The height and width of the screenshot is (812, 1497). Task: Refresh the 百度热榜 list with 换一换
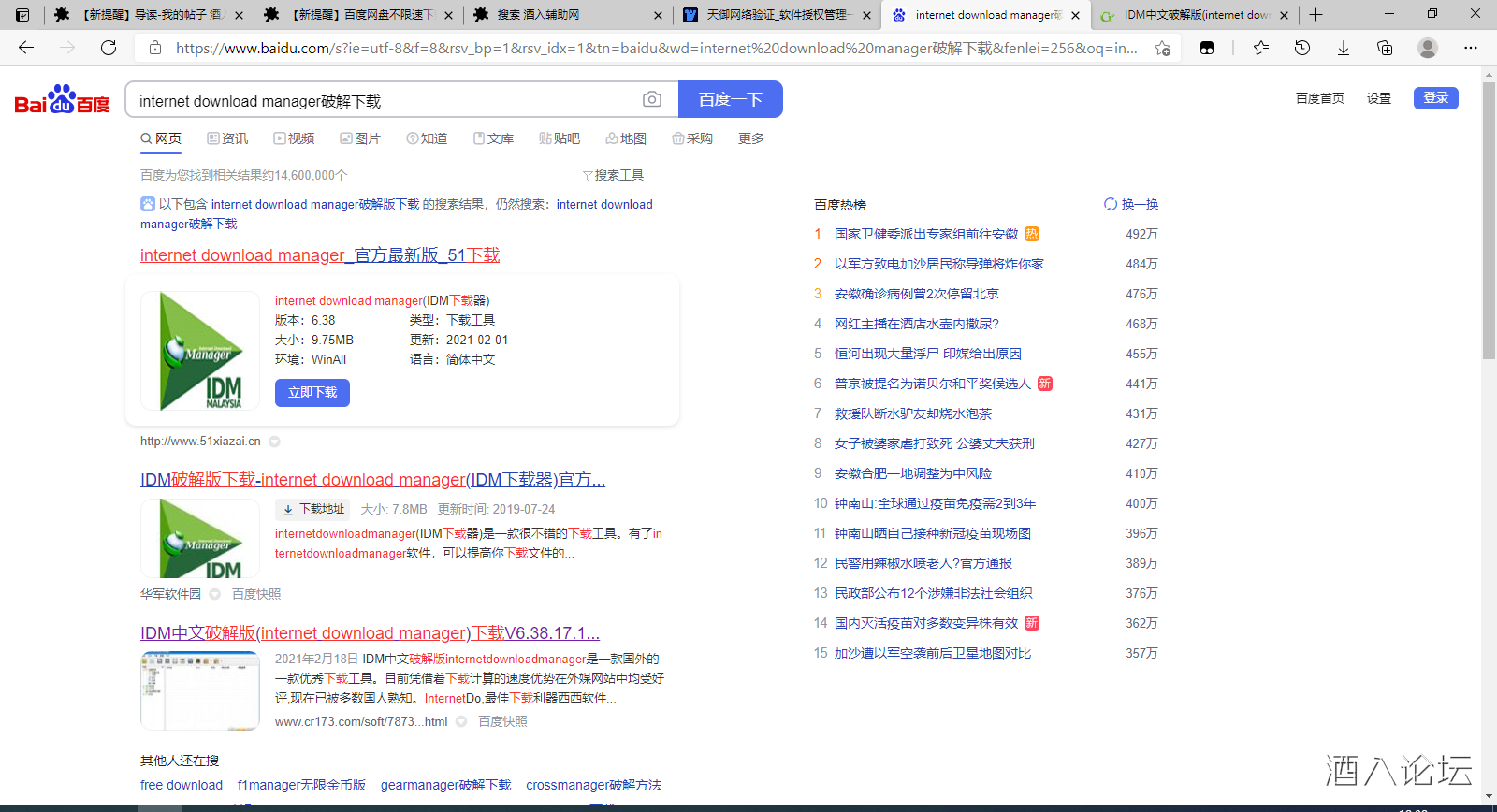click(1131, 204)
